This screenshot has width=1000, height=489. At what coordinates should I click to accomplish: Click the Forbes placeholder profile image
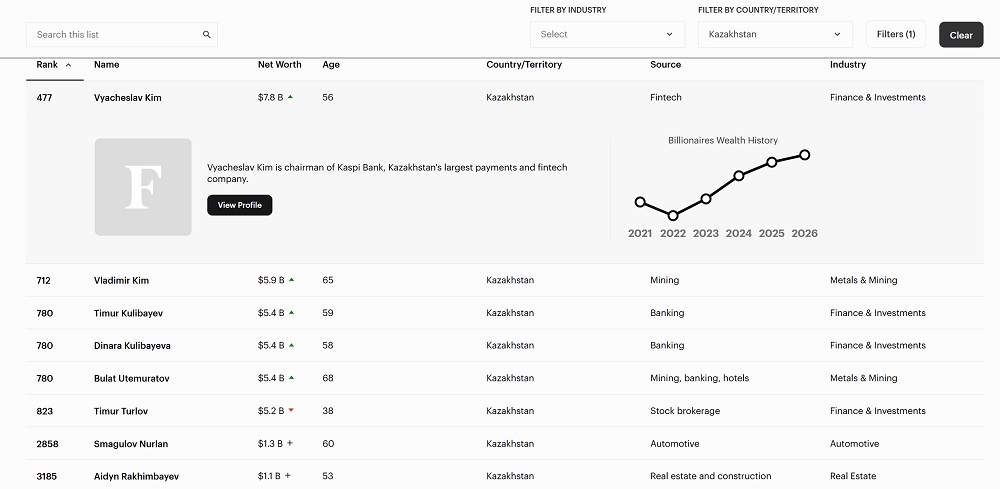143,187
